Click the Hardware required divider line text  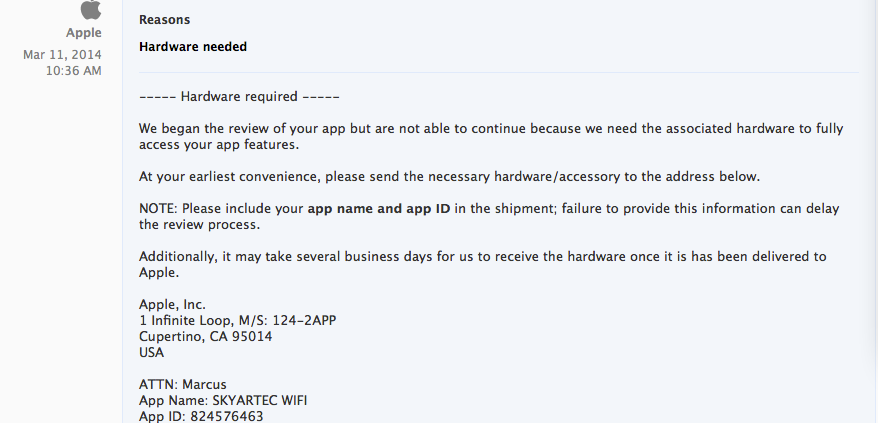click(239, 96)
